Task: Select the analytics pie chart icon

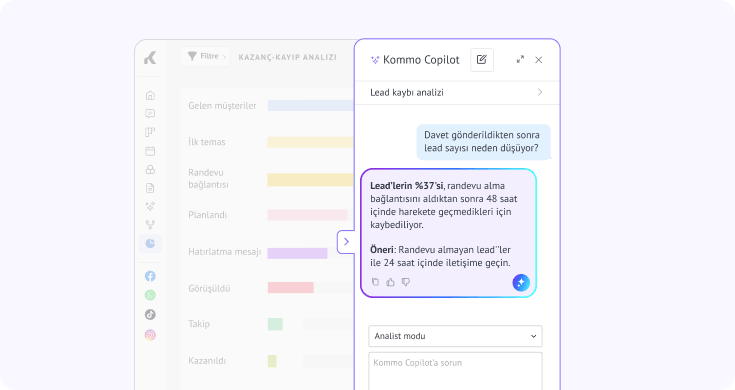Action: pos(150,243)
